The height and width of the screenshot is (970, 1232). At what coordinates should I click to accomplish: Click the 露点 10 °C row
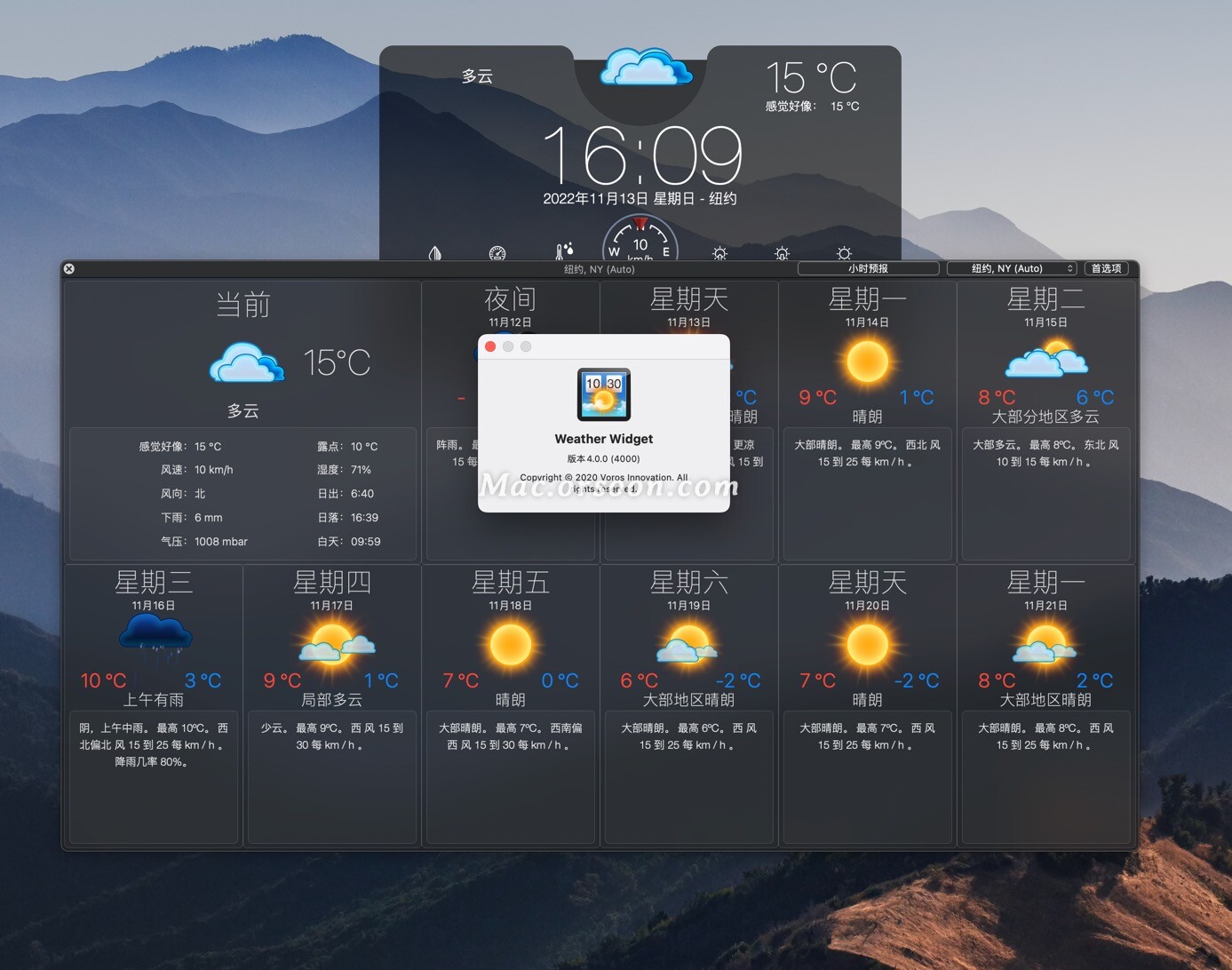[347, 447]
